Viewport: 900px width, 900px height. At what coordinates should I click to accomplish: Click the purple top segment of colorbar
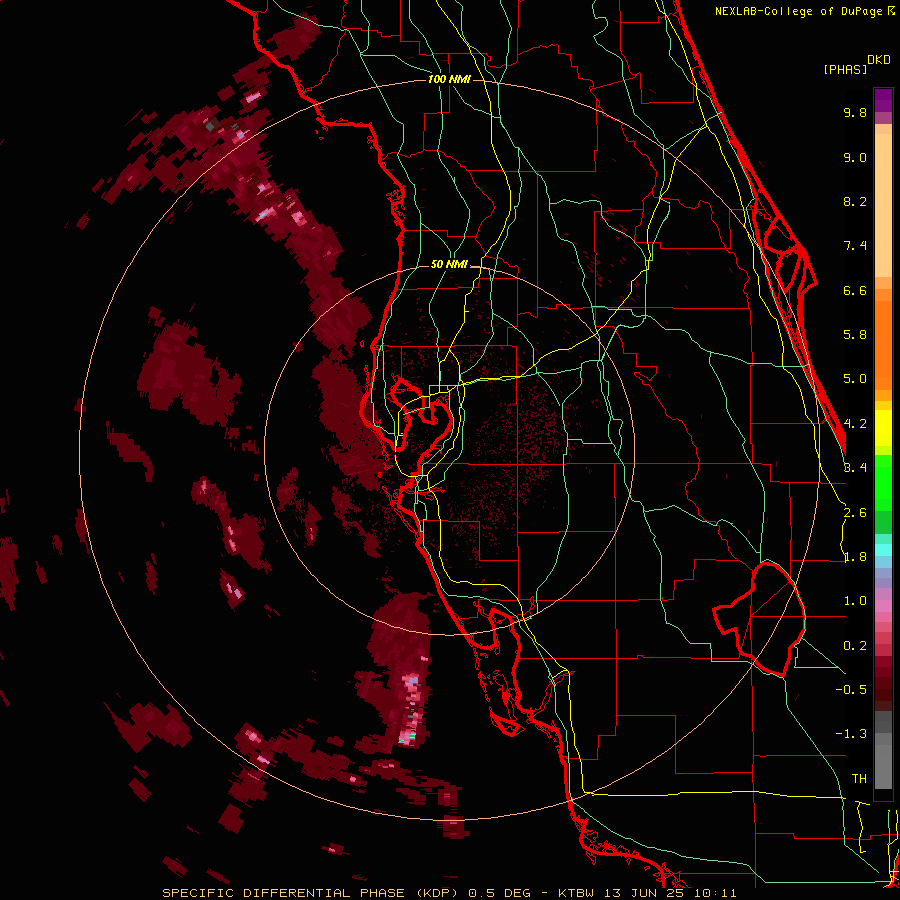point(883,100)
